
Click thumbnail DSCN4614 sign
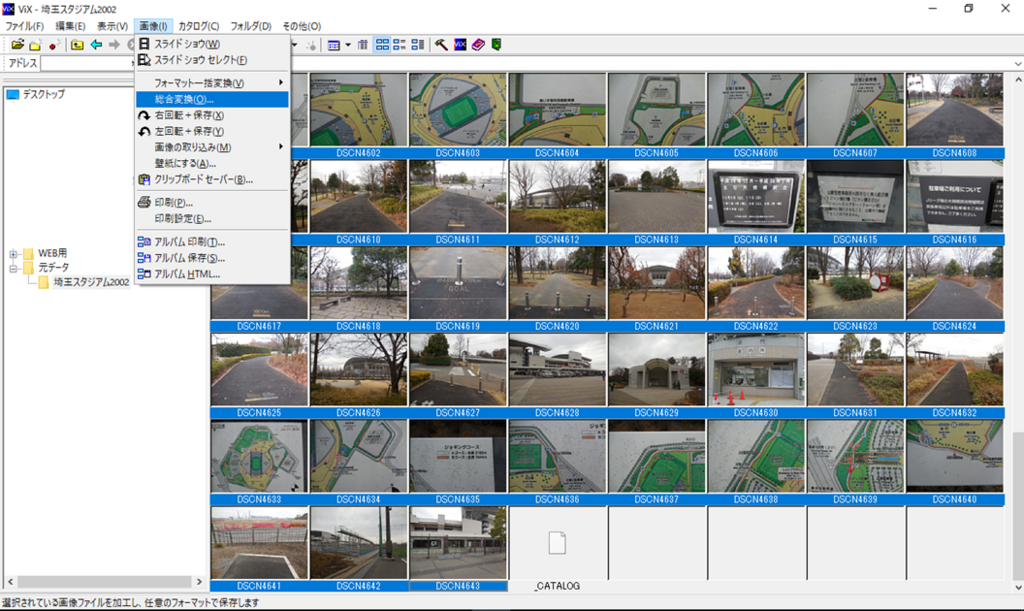point(756,196)
